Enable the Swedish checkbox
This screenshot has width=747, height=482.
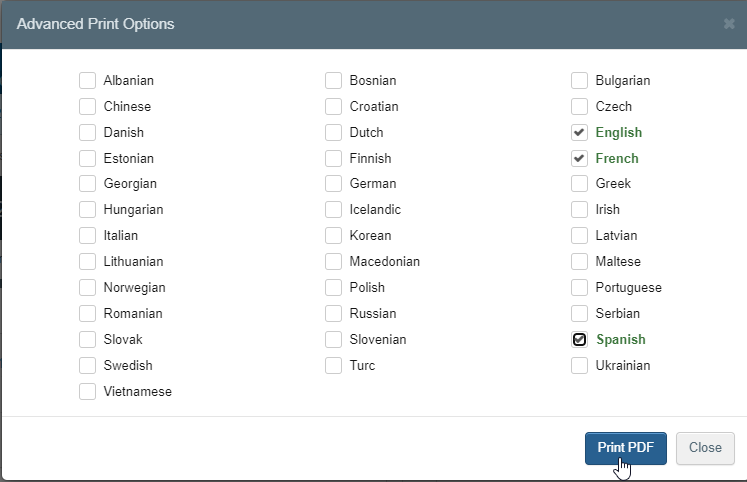point(88,365)
